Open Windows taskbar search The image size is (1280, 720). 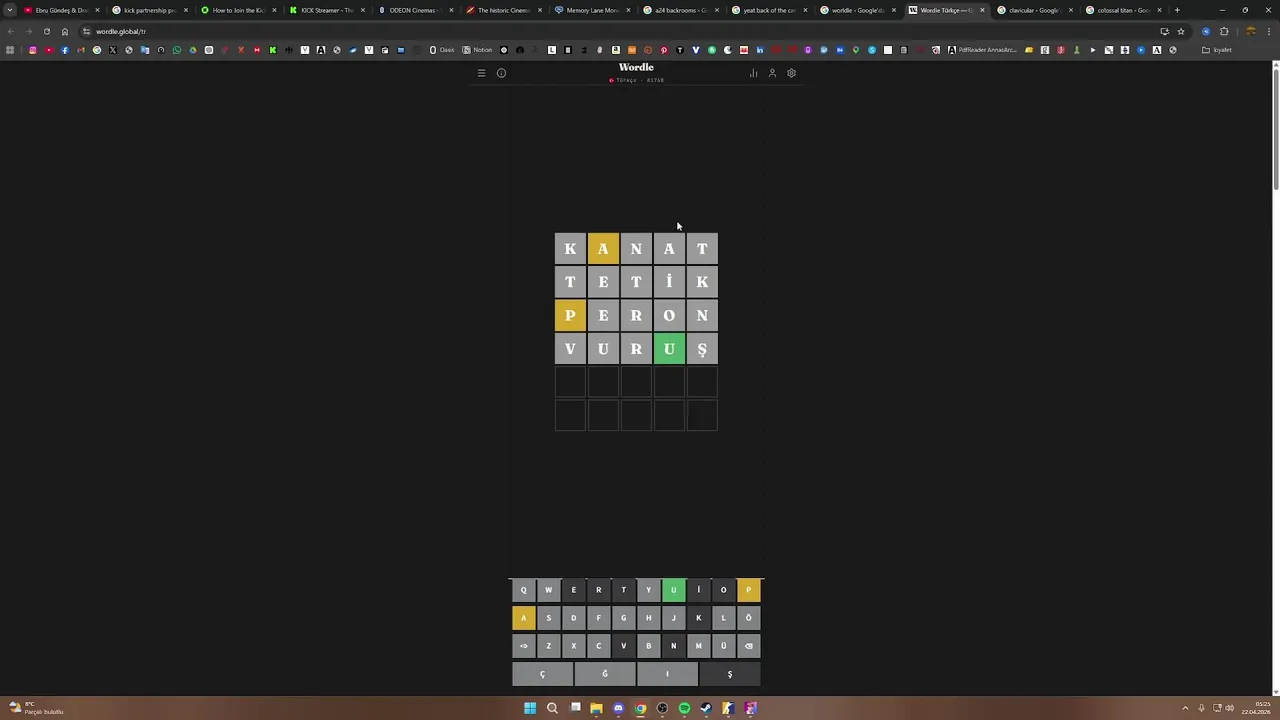pos(552,708)
